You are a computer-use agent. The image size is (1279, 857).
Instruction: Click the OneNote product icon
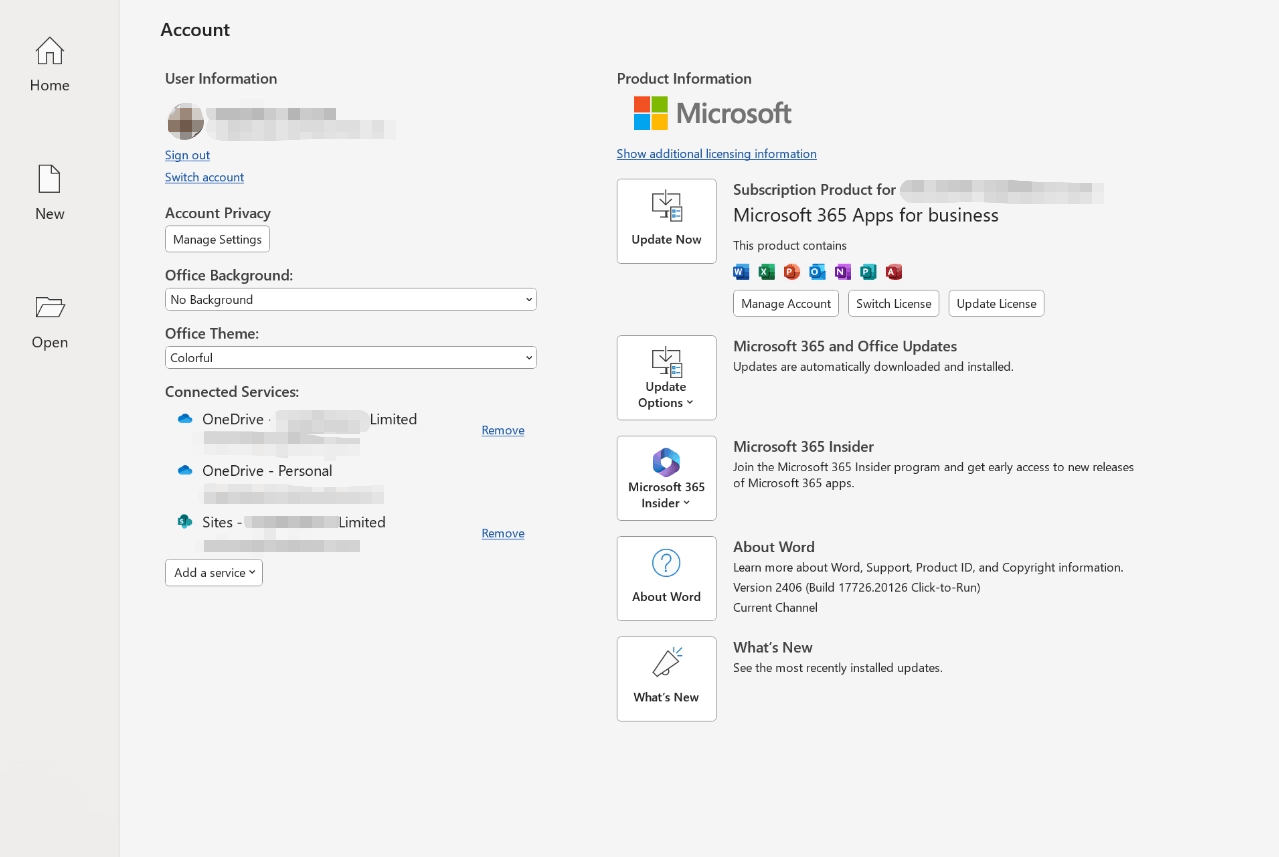[x=841, y=271]
